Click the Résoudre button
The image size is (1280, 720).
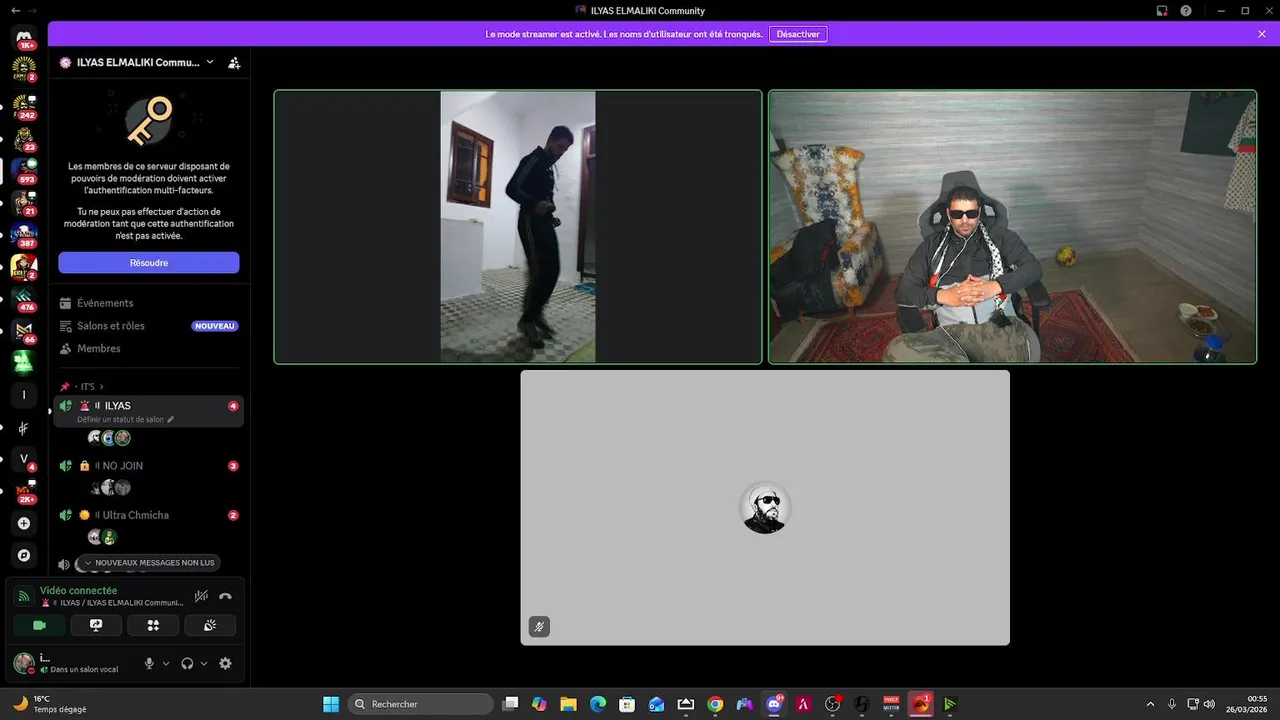pos(149,263)
